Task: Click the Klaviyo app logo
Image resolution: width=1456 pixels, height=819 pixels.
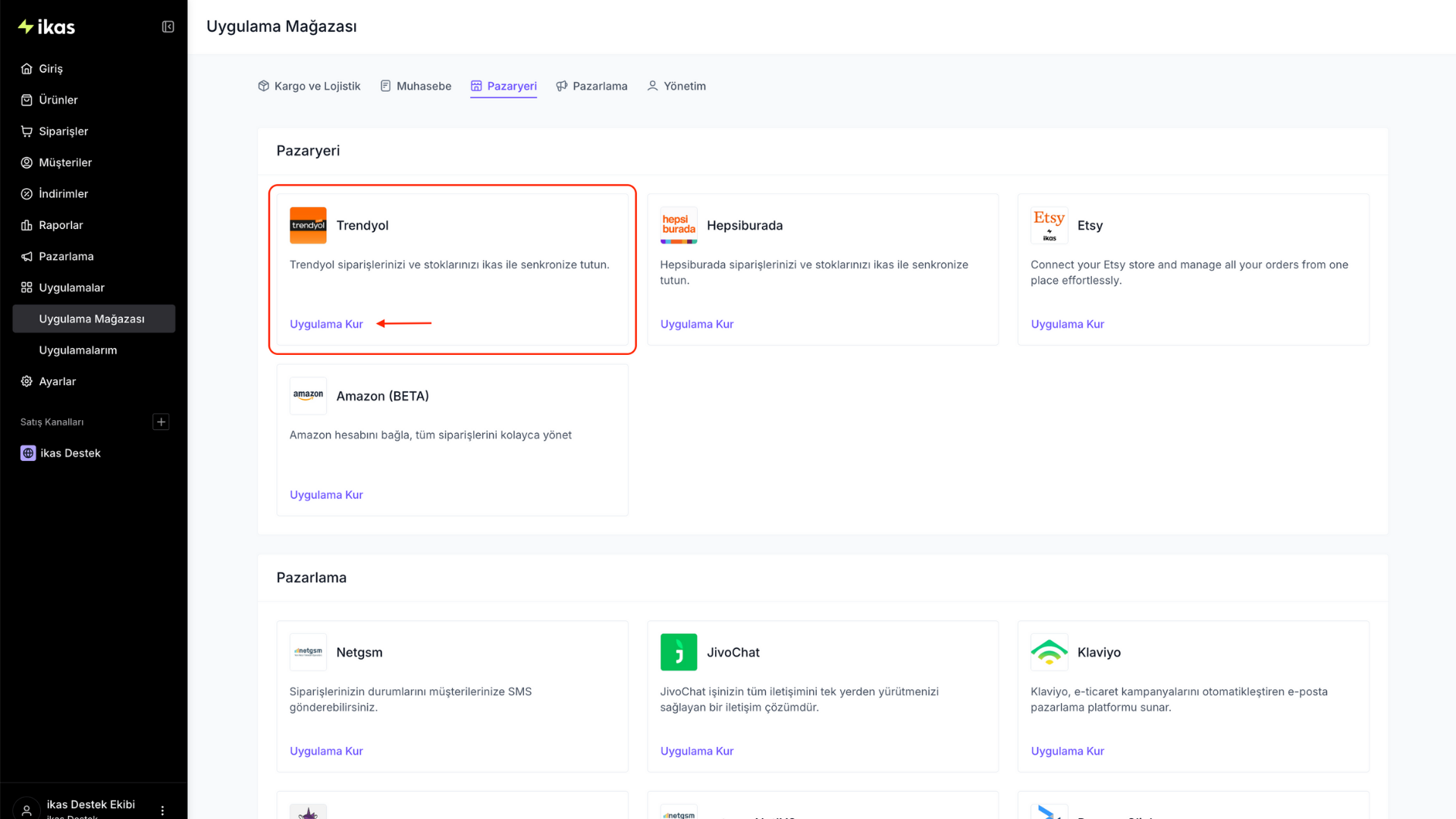Action: pos(1050,652)
